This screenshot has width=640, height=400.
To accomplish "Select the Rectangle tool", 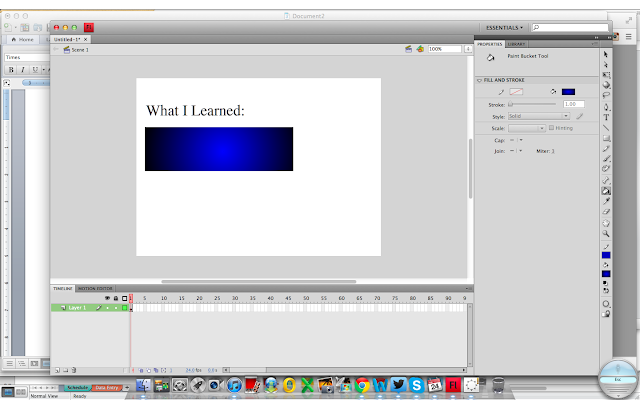I will [x=606, y=138].
